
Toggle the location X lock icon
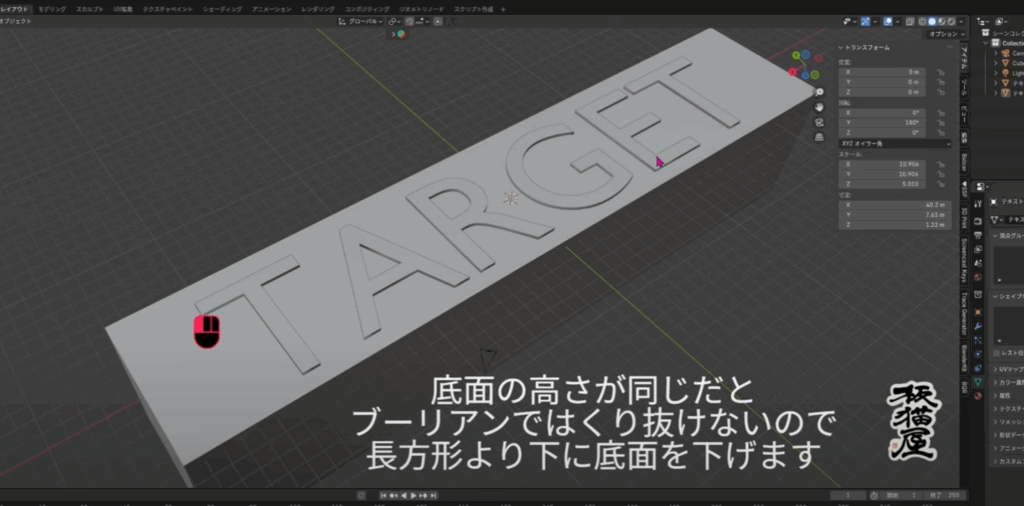(x=942, y=72)
